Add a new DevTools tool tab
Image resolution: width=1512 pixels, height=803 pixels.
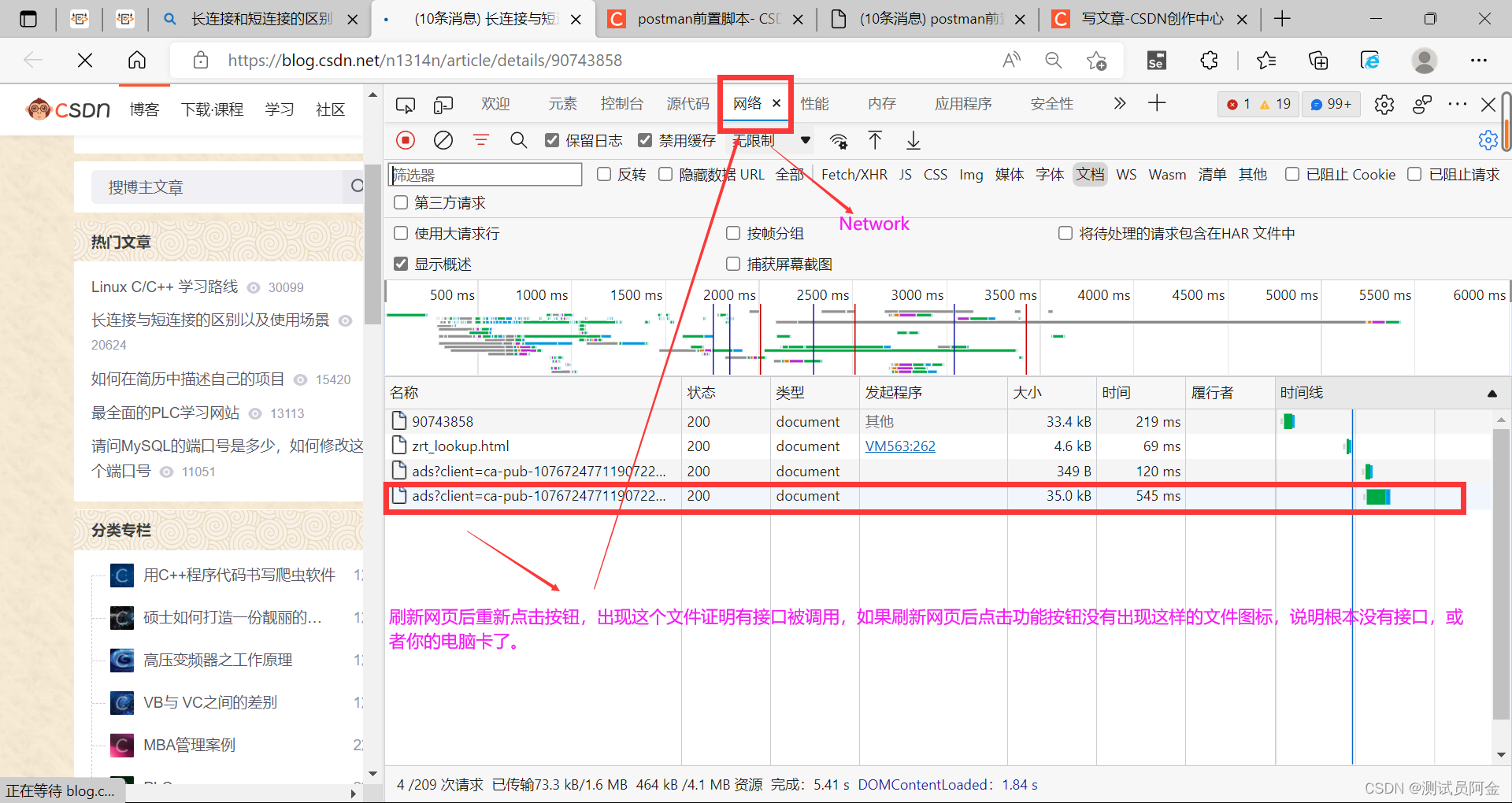[1157, 103]
